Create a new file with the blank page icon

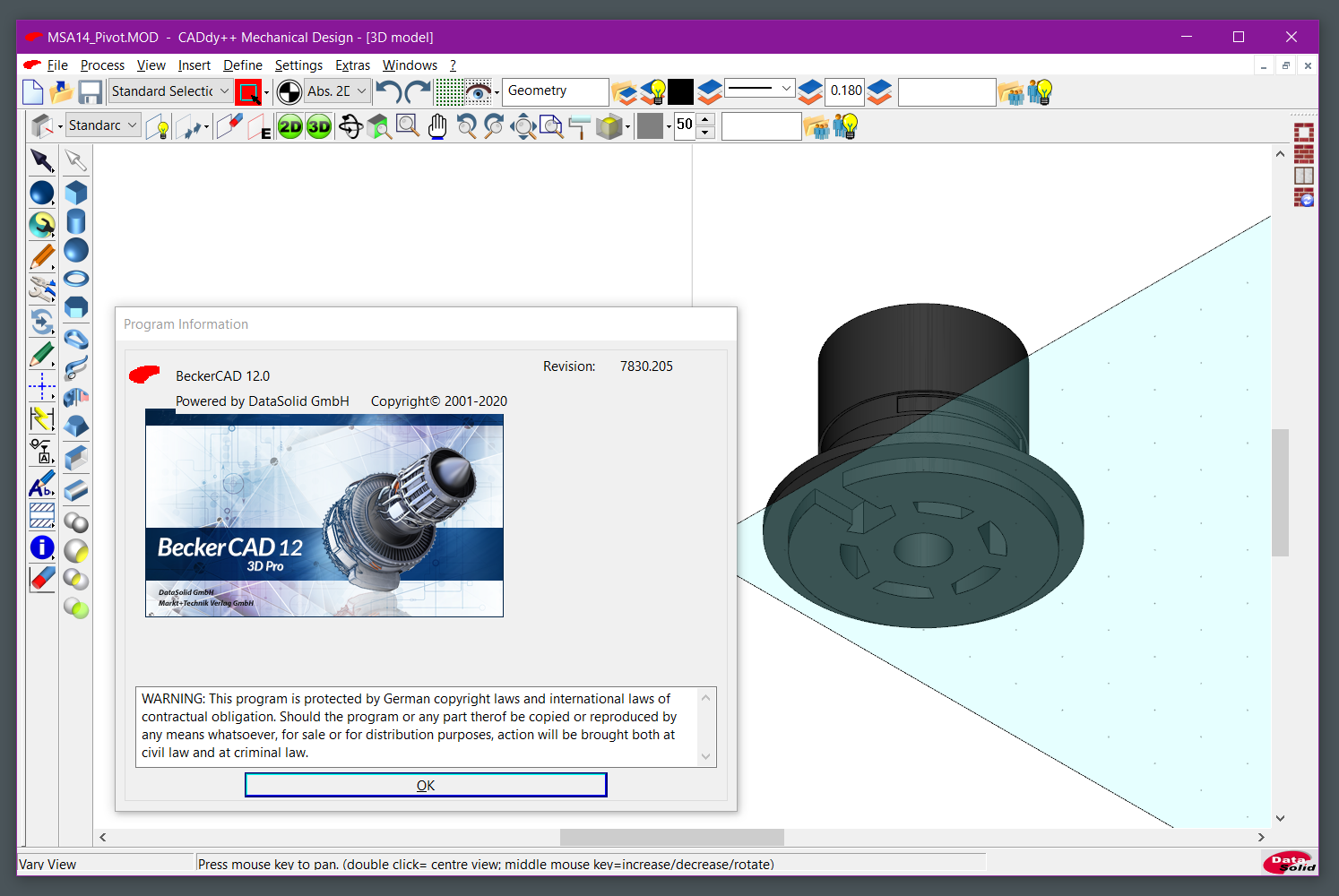[x=32, y=91]
